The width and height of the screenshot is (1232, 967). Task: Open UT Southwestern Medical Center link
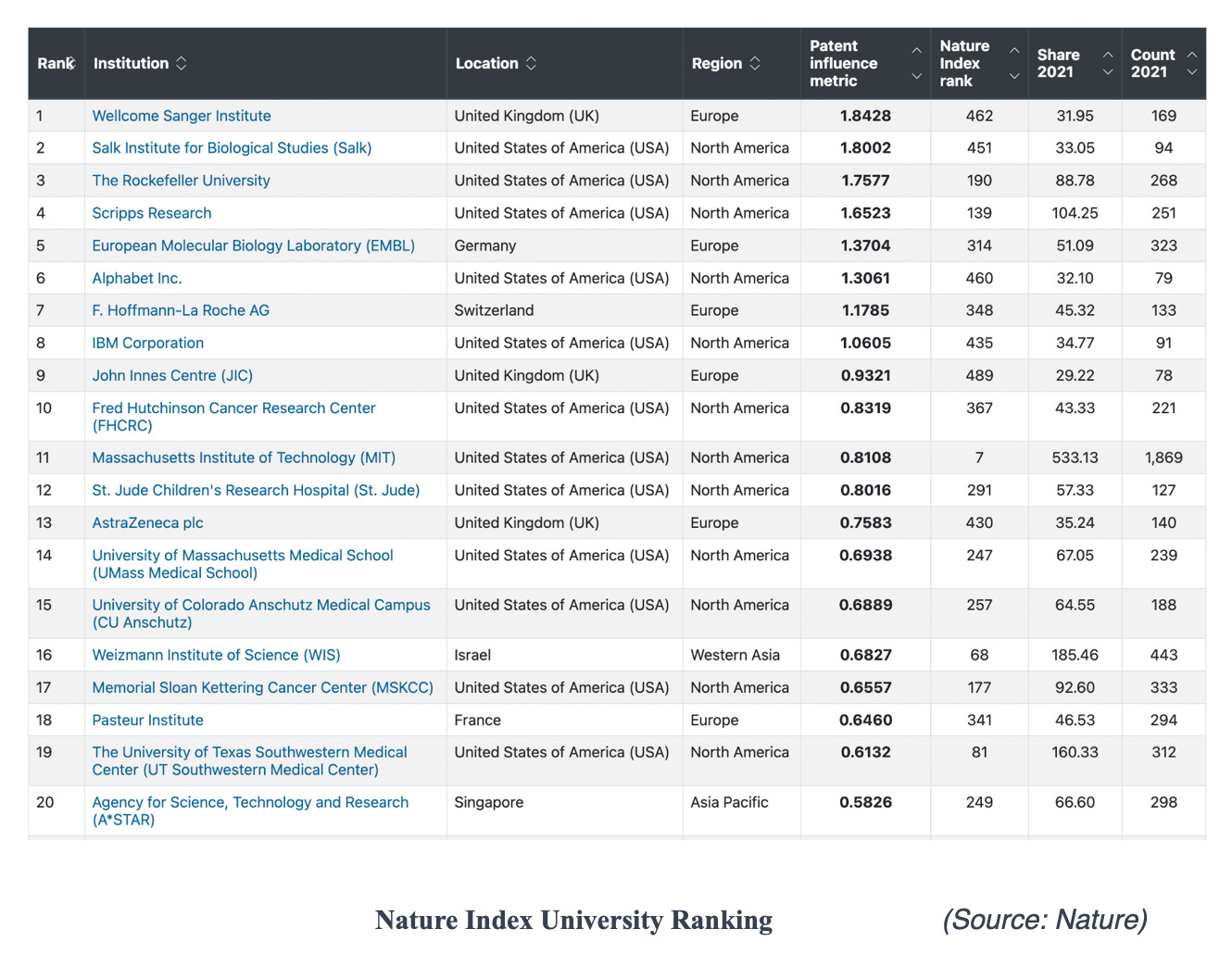coord(249,761)
